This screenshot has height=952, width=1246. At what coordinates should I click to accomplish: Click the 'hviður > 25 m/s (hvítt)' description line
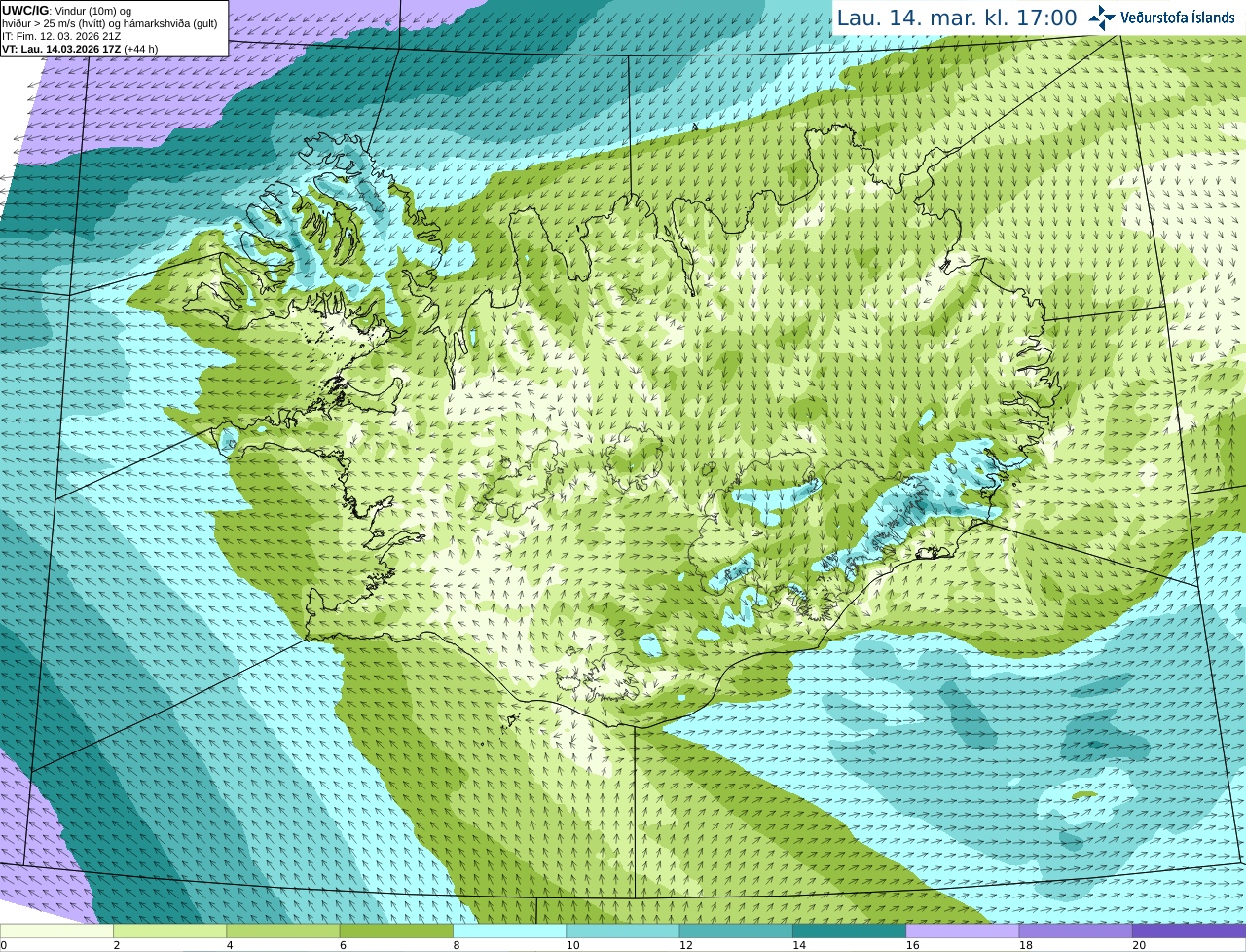point(110,23)
